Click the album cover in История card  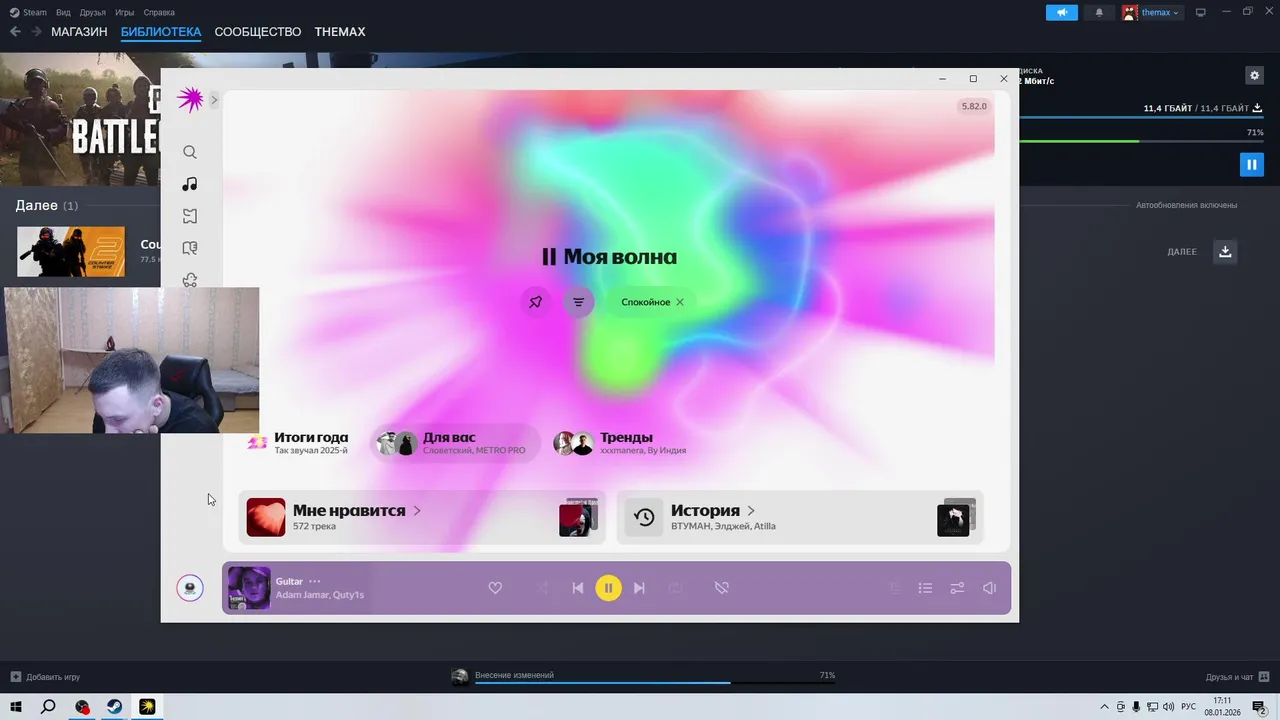[953, 520]
